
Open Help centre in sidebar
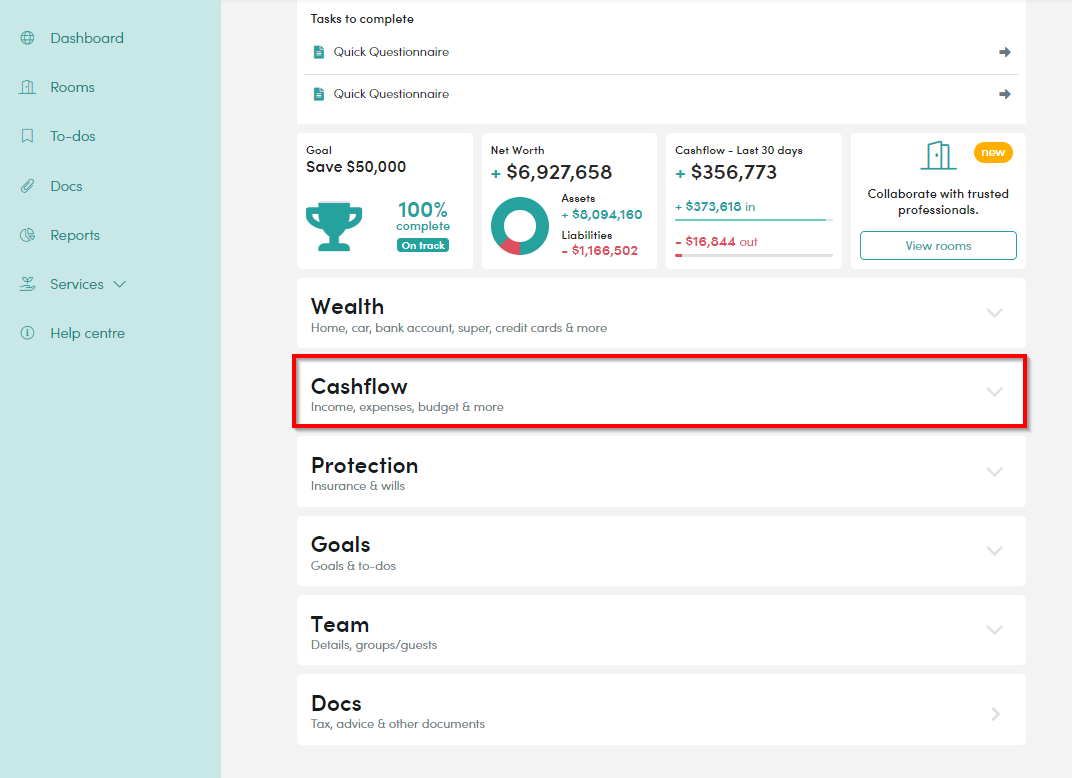88,333
